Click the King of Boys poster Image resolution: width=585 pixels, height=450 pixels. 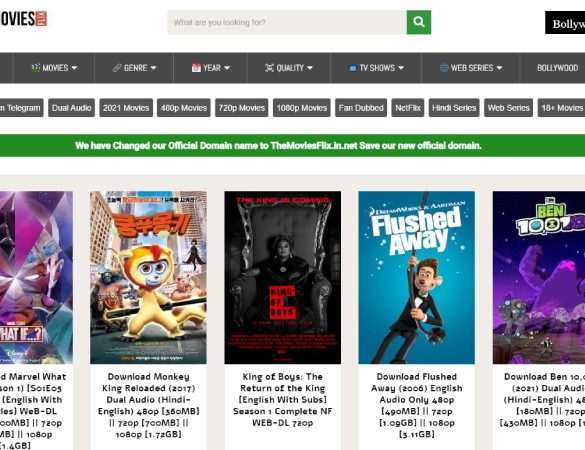[x=282, y=278]
